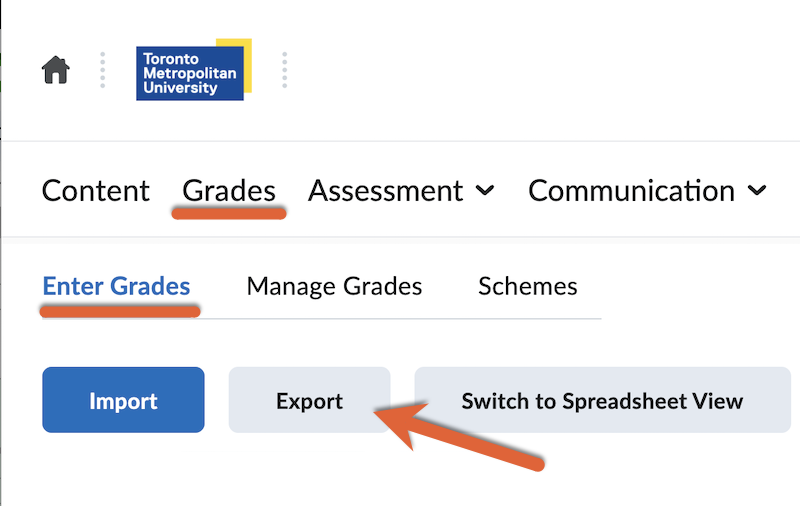
Task: Click the orange underline beneath Enter Grades
Action: [120, 310]
